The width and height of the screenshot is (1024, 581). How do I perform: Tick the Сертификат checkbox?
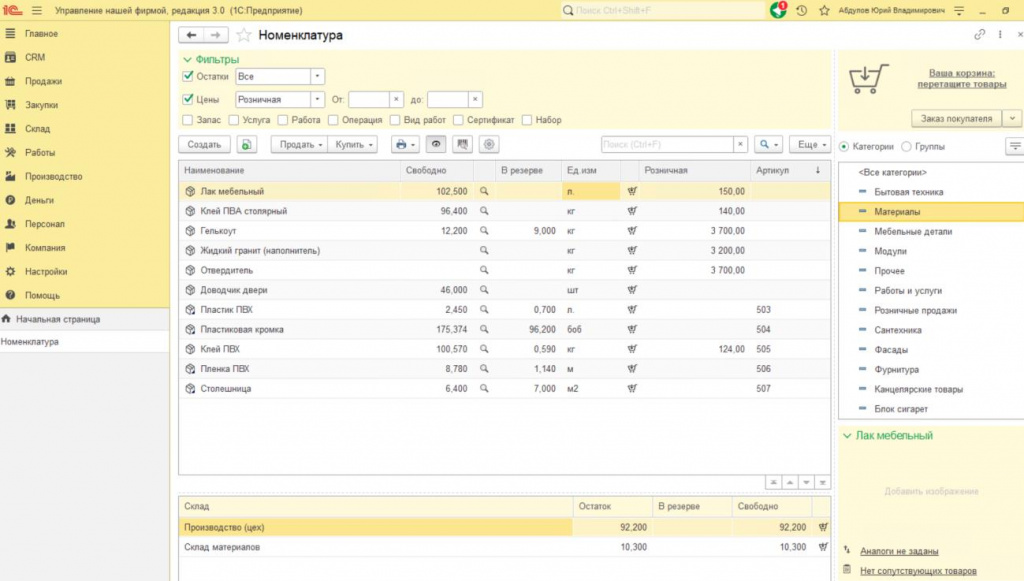point(458,120)
